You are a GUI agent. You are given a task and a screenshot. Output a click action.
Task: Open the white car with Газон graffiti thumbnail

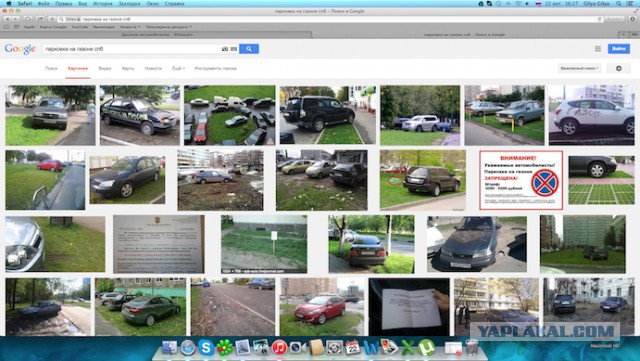pos(591,115)
